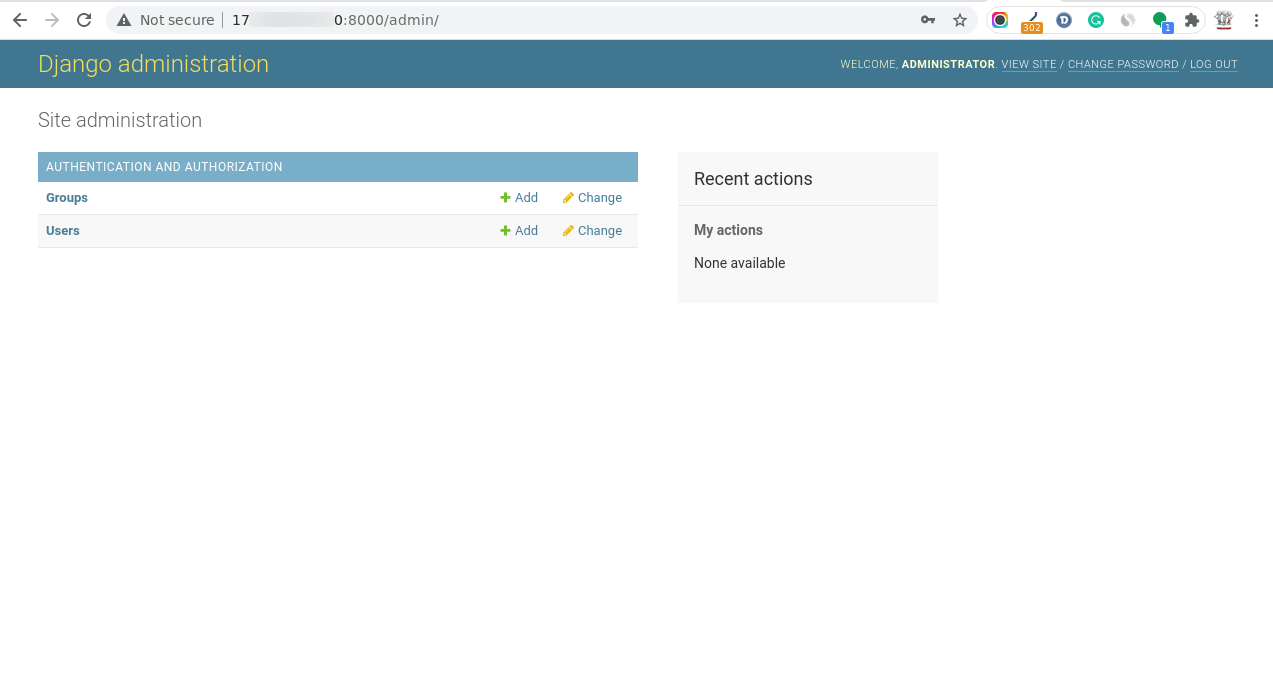Go back to the previous page

20,20
